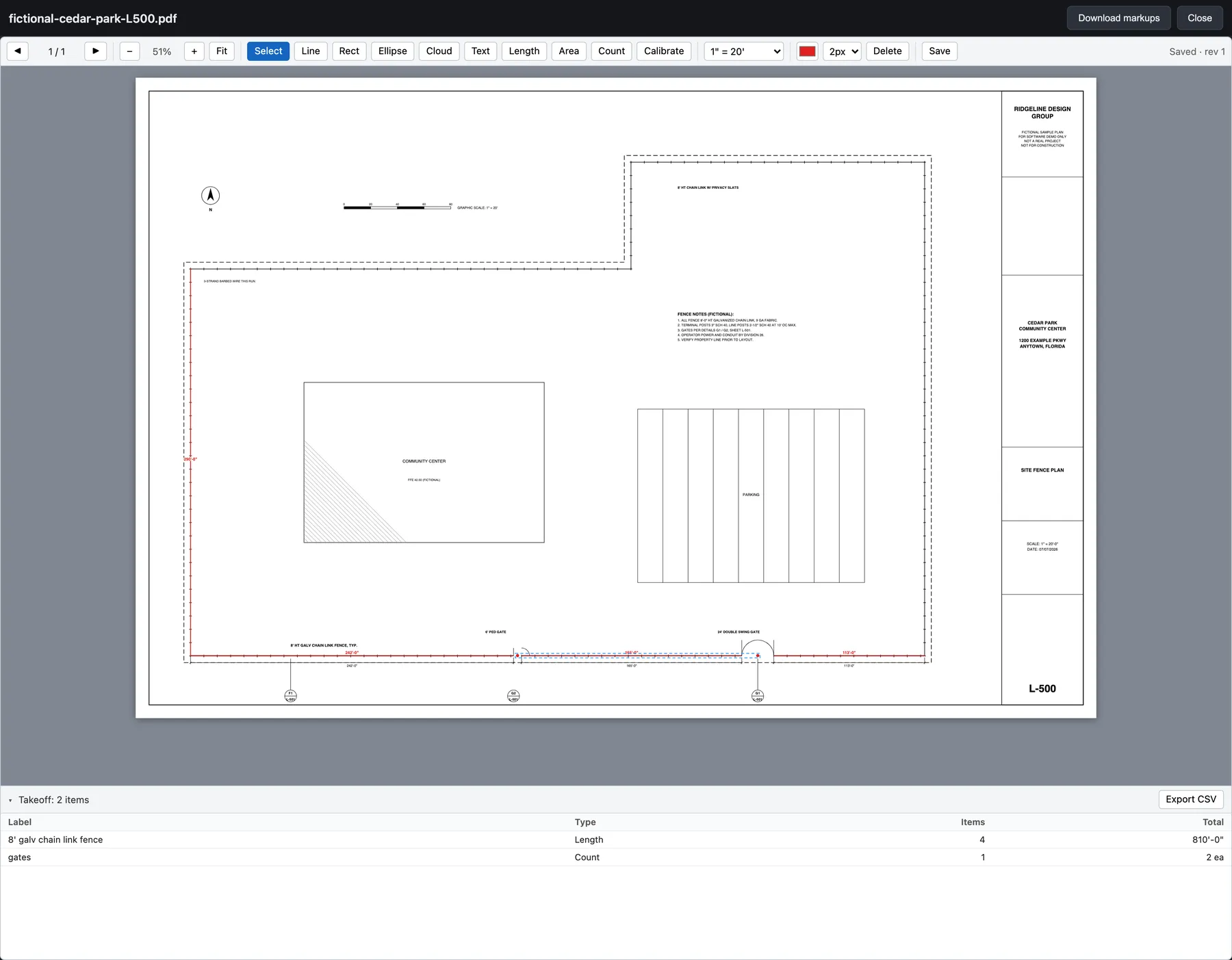The height and width of the screenshot is (960, 1232).
Task: Click the Length type cell
Action: point(589,840)
